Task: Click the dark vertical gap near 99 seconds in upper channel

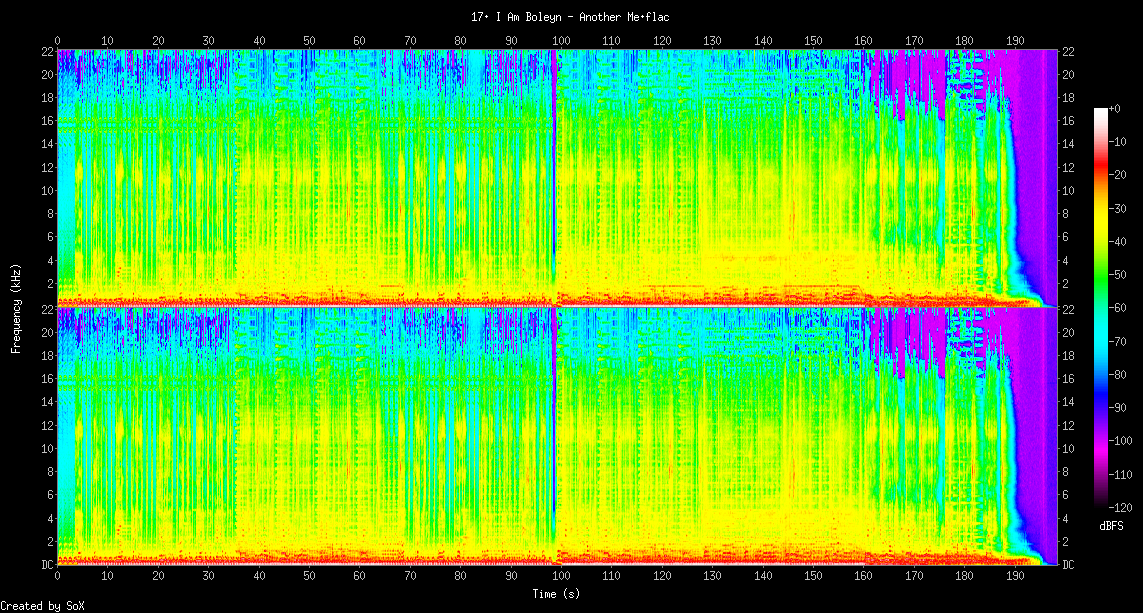Action: tap(554, 170)
